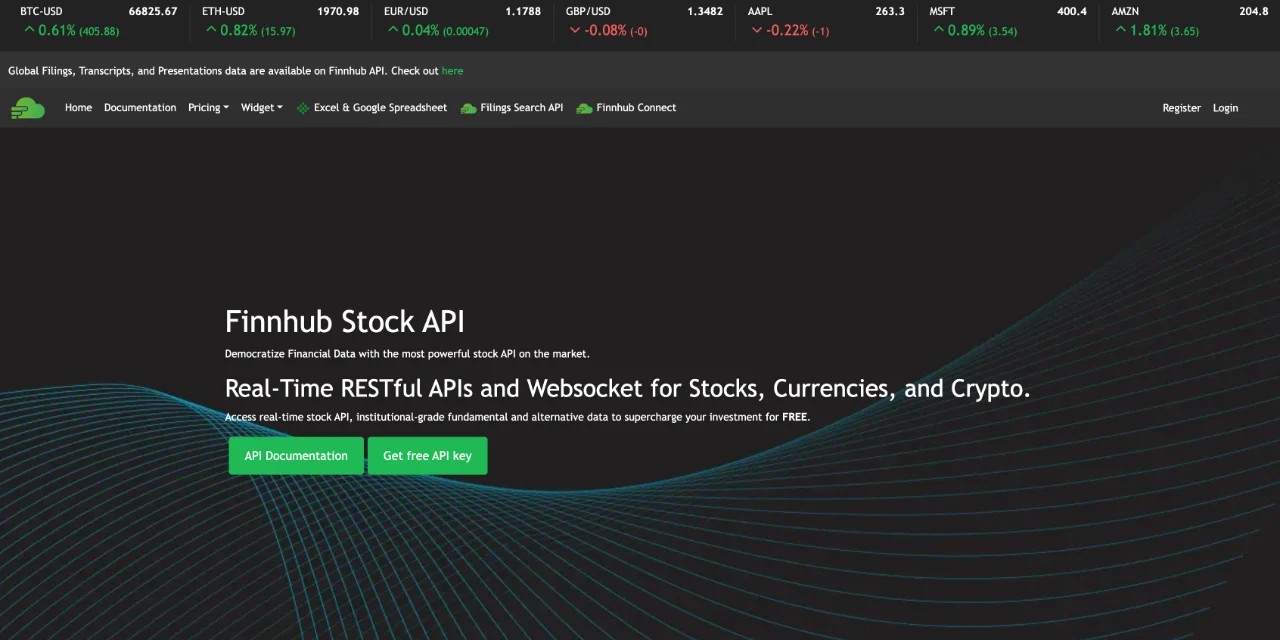
Task: Go to the Home page
Action: (x=78, y=108)
